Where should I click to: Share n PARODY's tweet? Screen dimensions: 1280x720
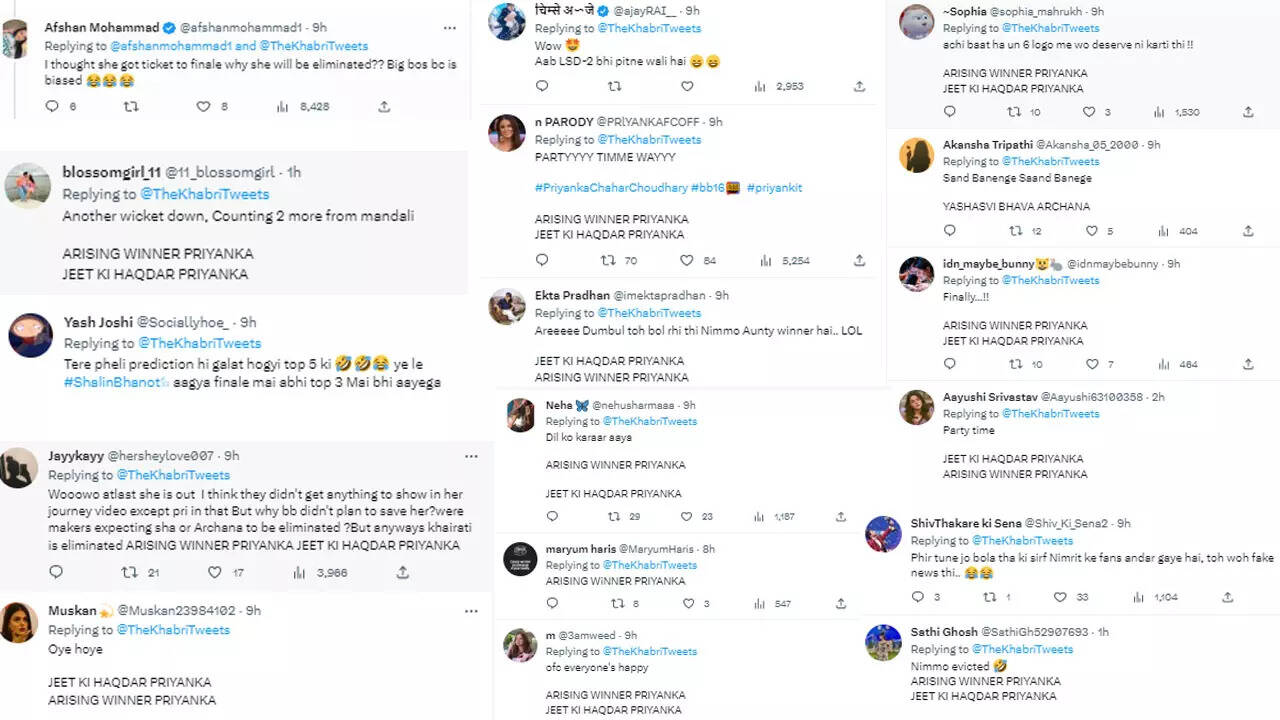(x=859, y=260)
